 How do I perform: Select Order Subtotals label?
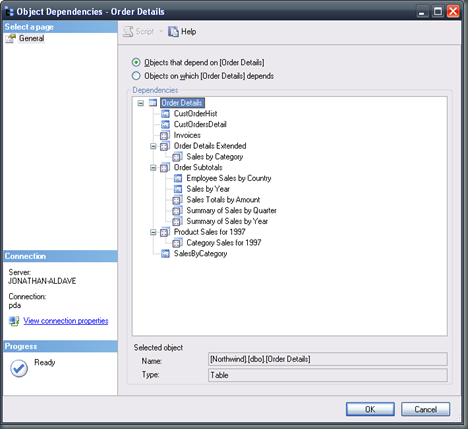[198, 167]
